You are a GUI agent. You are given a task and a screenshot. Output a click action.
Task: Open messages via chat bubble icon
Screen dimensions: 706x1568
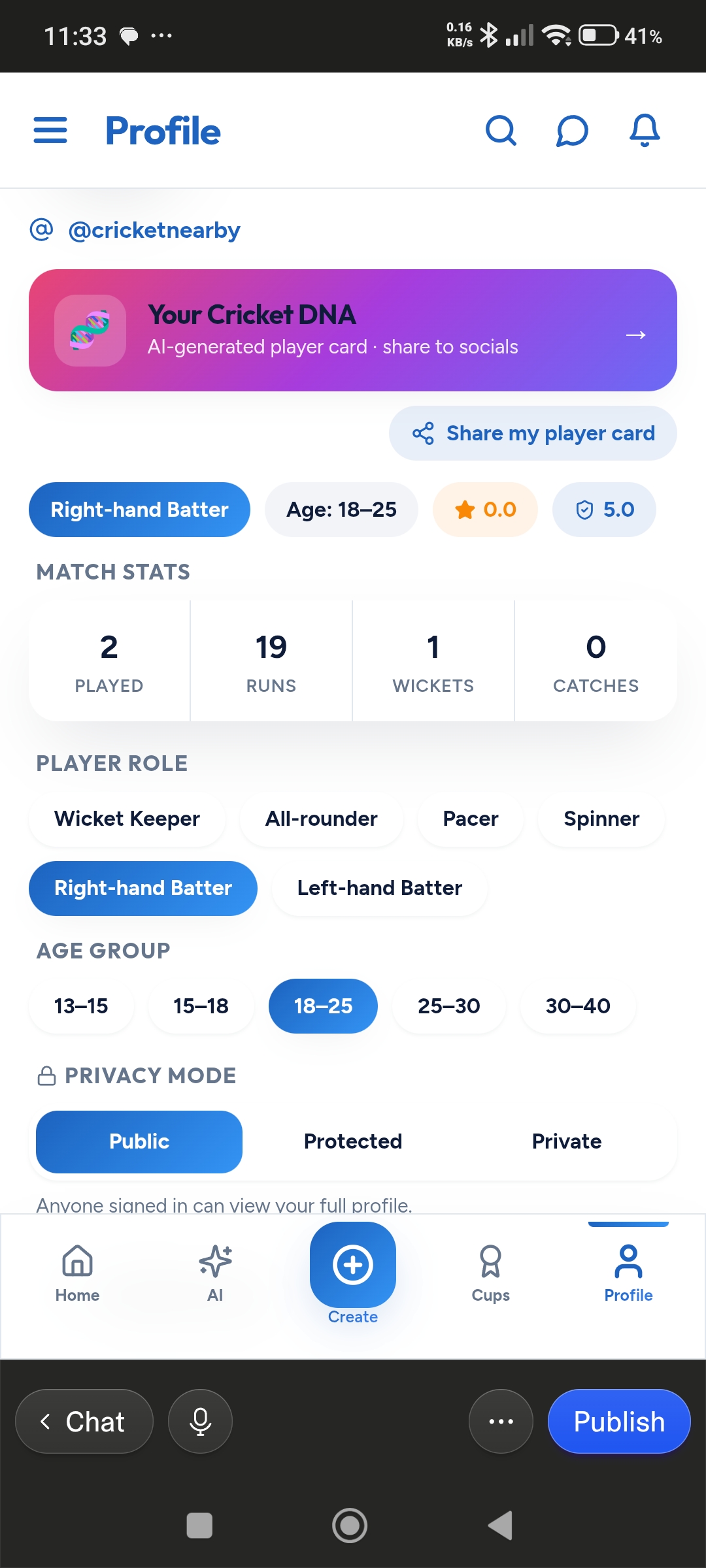click(572, 131)
